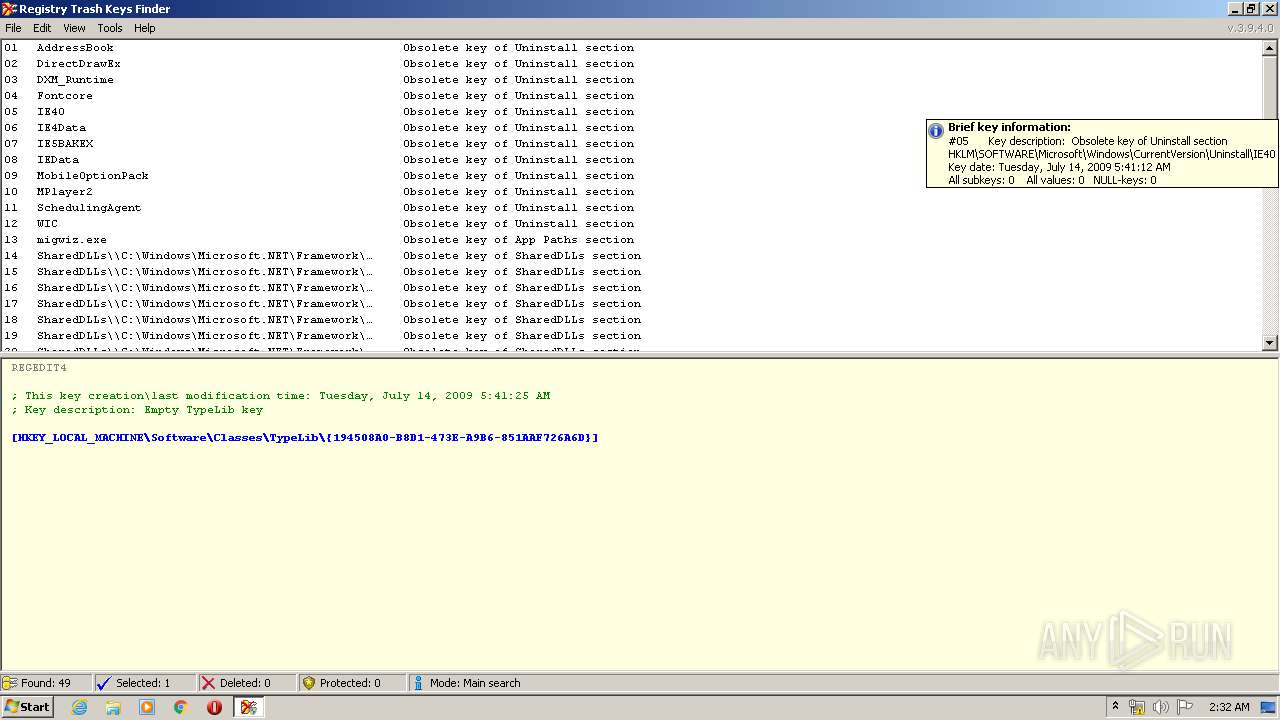Click the scrollbar down arrow of the list
This screenshot has height=720, width=1280.
point(1270,343)
